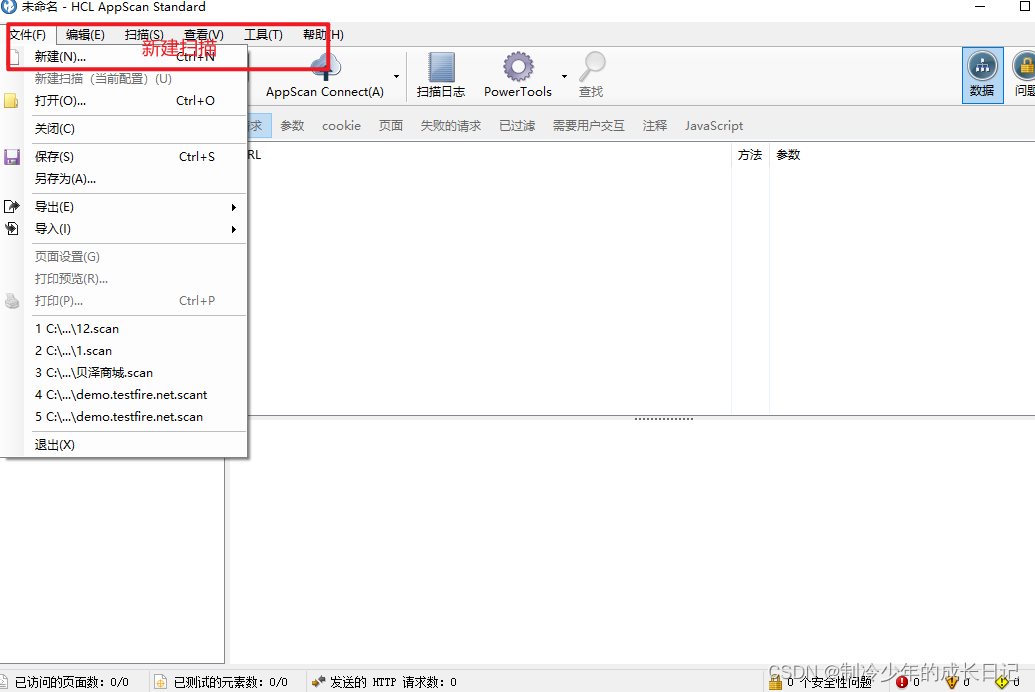Save the scan with the floppy disk icon

10,155
